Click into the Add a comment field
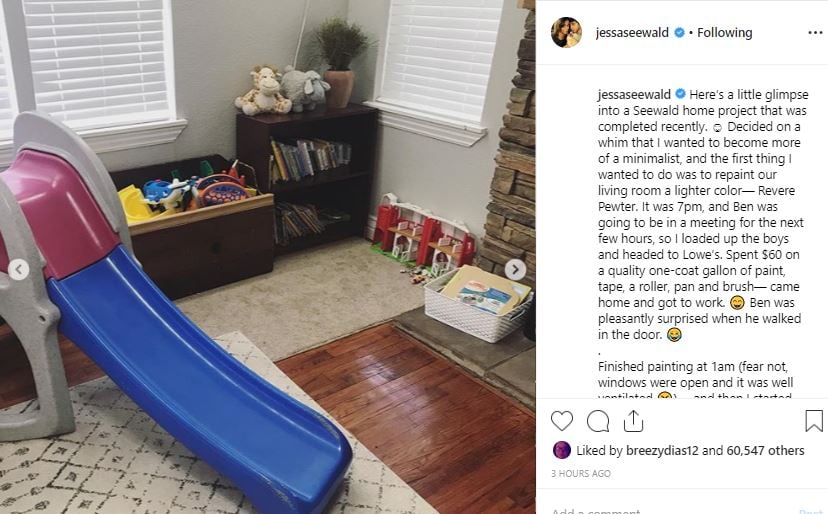 tap(671, 510)
